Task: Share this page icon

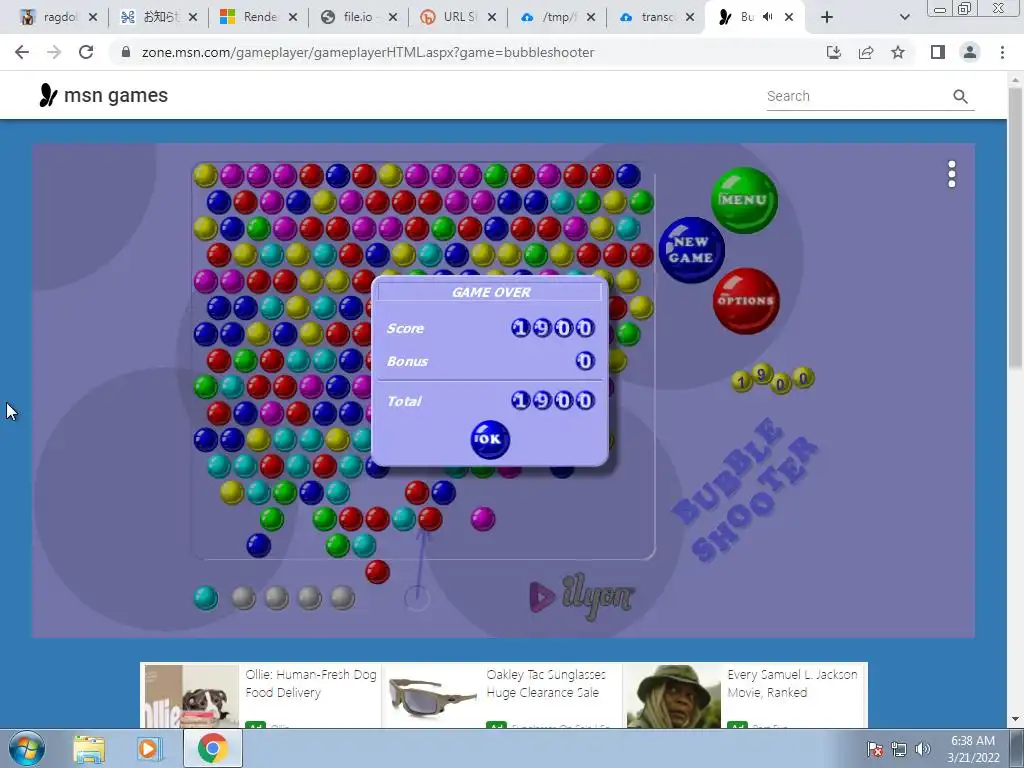Action: click(x=866, y=52)
